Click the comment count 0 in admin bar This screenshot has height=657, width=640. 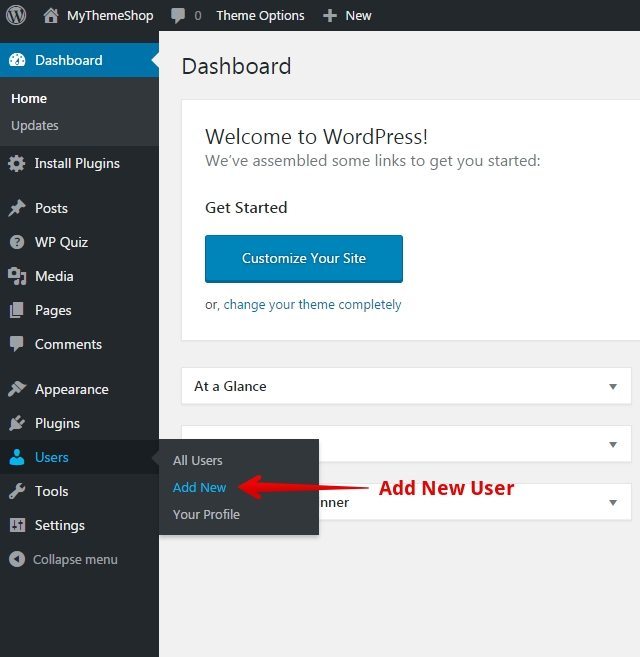coord(198,16)
